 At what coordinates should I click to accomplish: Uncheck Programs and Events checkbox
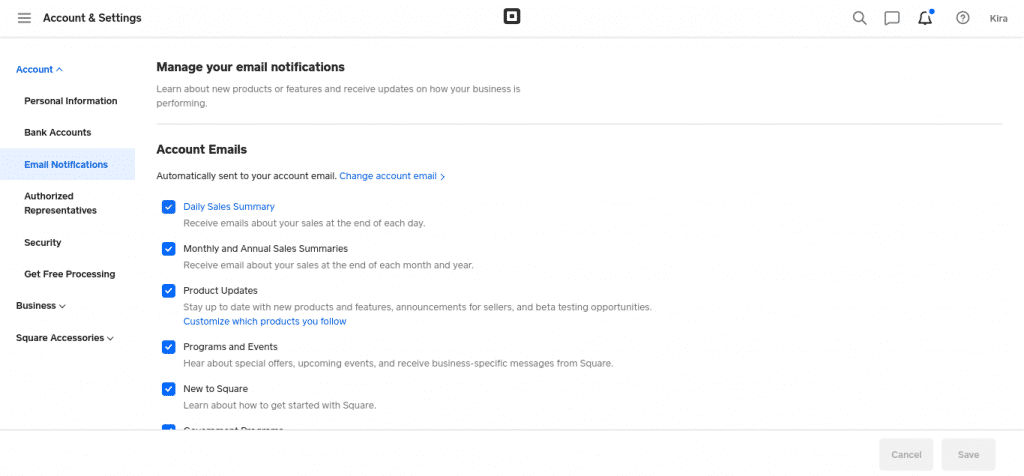169,347
